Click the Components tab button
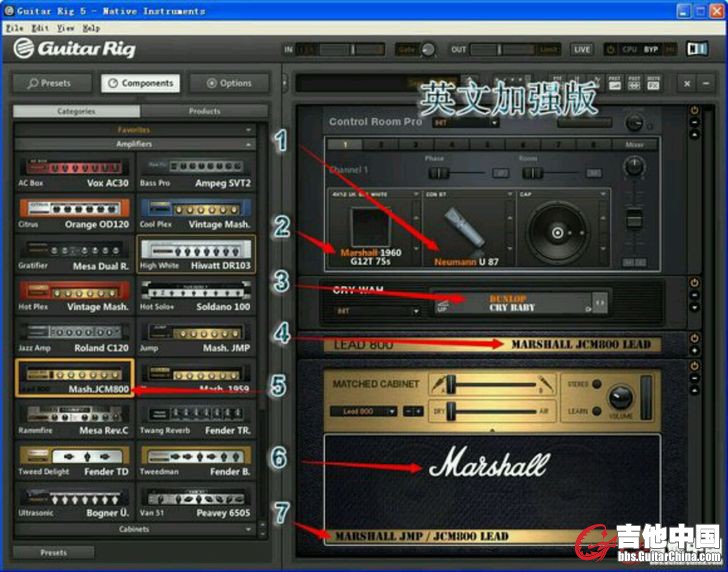This screenshot has height=572, width=728. [141, 83]
